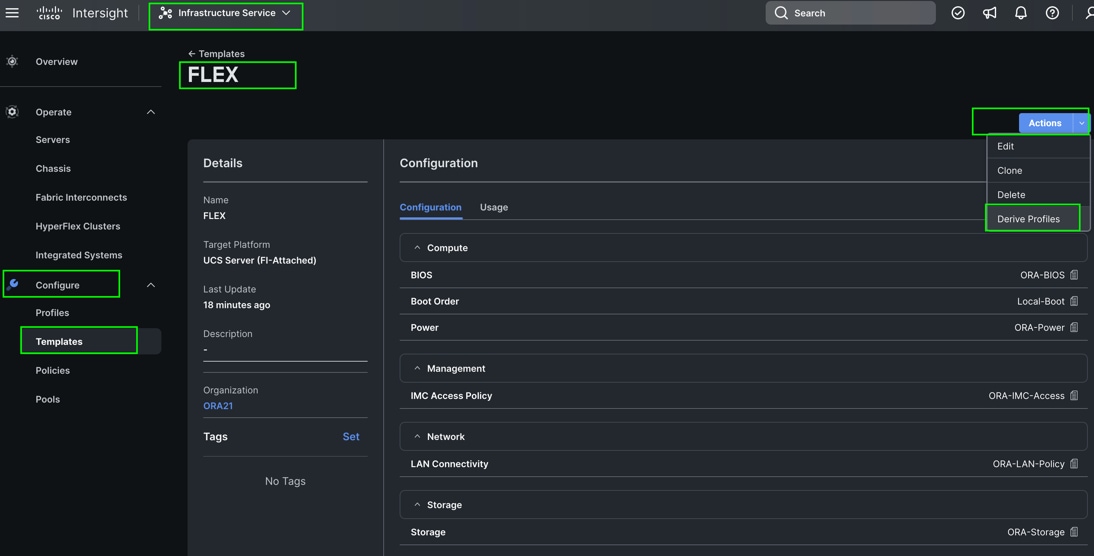
Task: Click the Configure wrench icon
Action: point(13,285)
